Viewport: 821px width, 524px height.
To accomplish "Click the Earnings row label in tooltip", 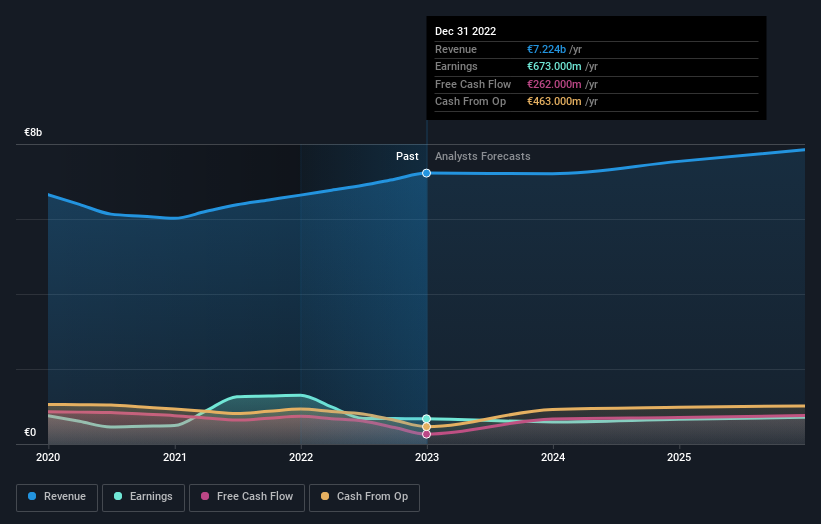I will pyautogui.click(x=456, y=66).
